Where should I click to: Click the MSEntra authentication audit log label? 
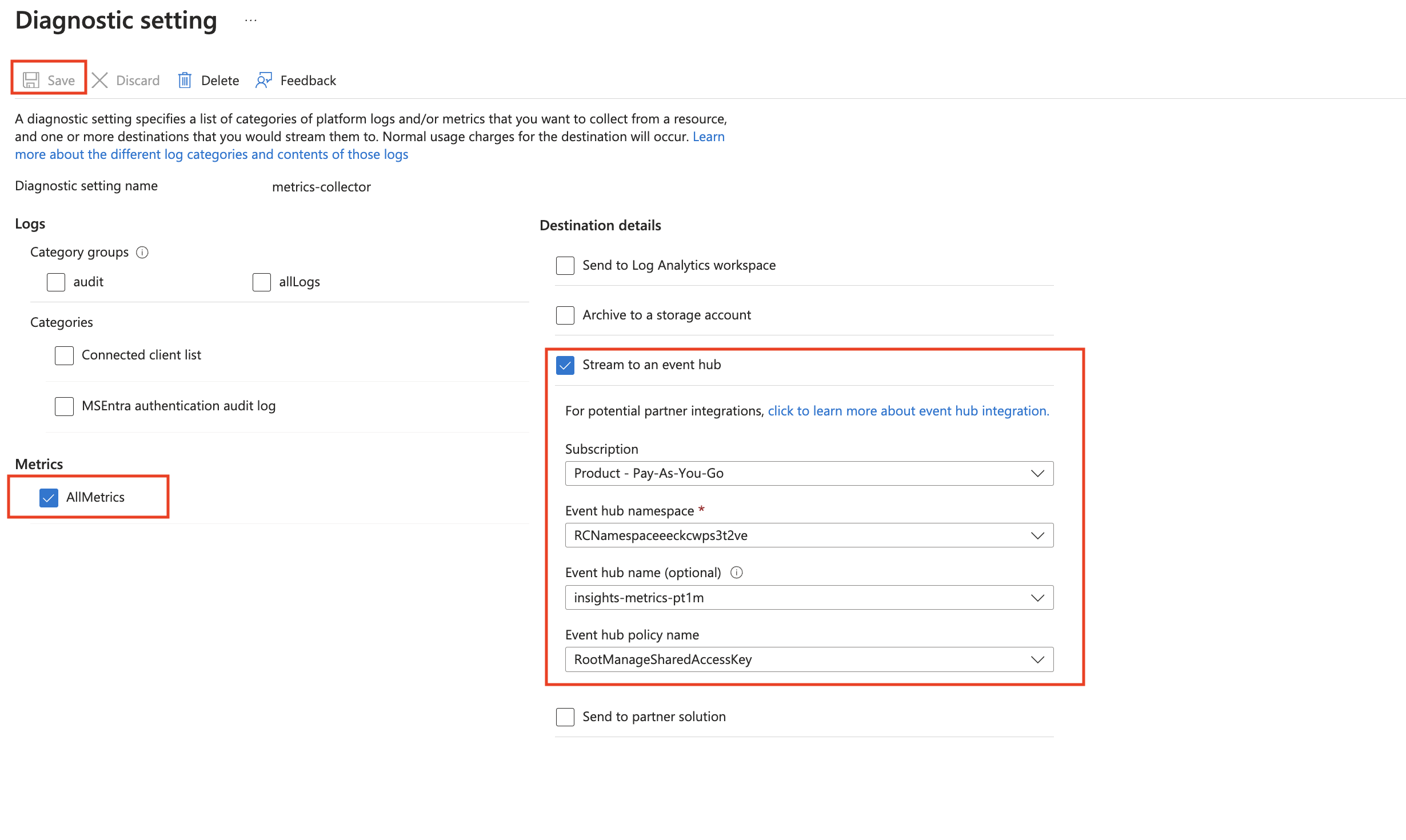(x=178, y=406)
